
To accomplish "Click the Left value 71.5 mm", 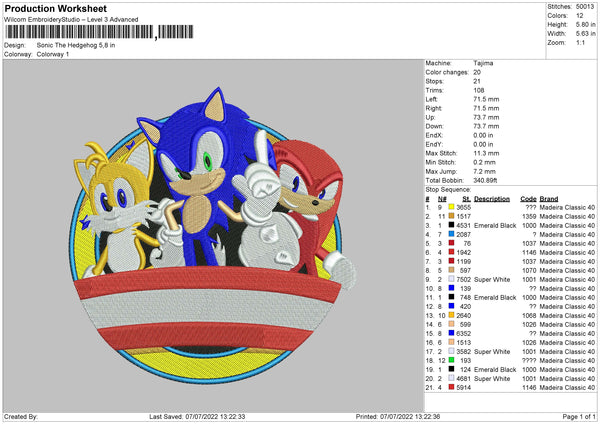I will (486, 99).
